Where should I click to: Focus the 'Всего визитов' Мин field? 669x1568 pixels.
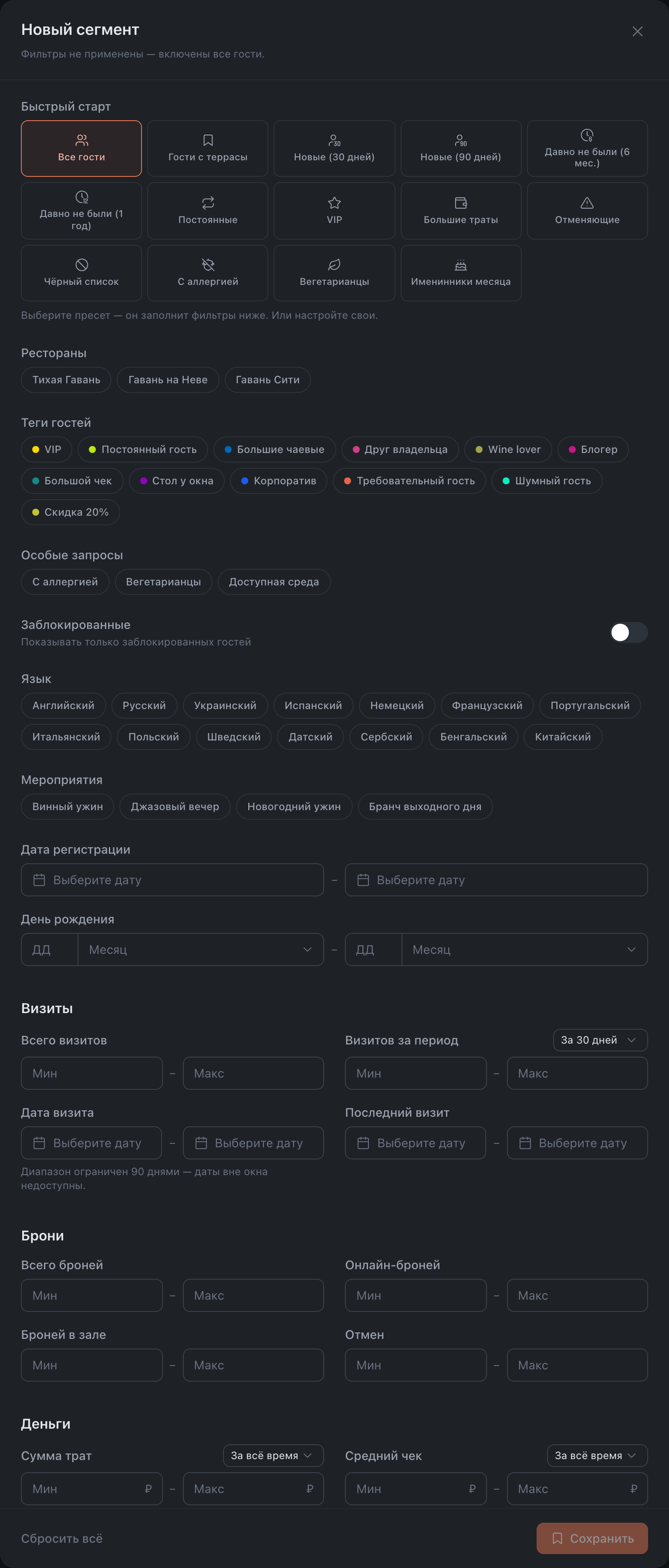coord(92,1073)
